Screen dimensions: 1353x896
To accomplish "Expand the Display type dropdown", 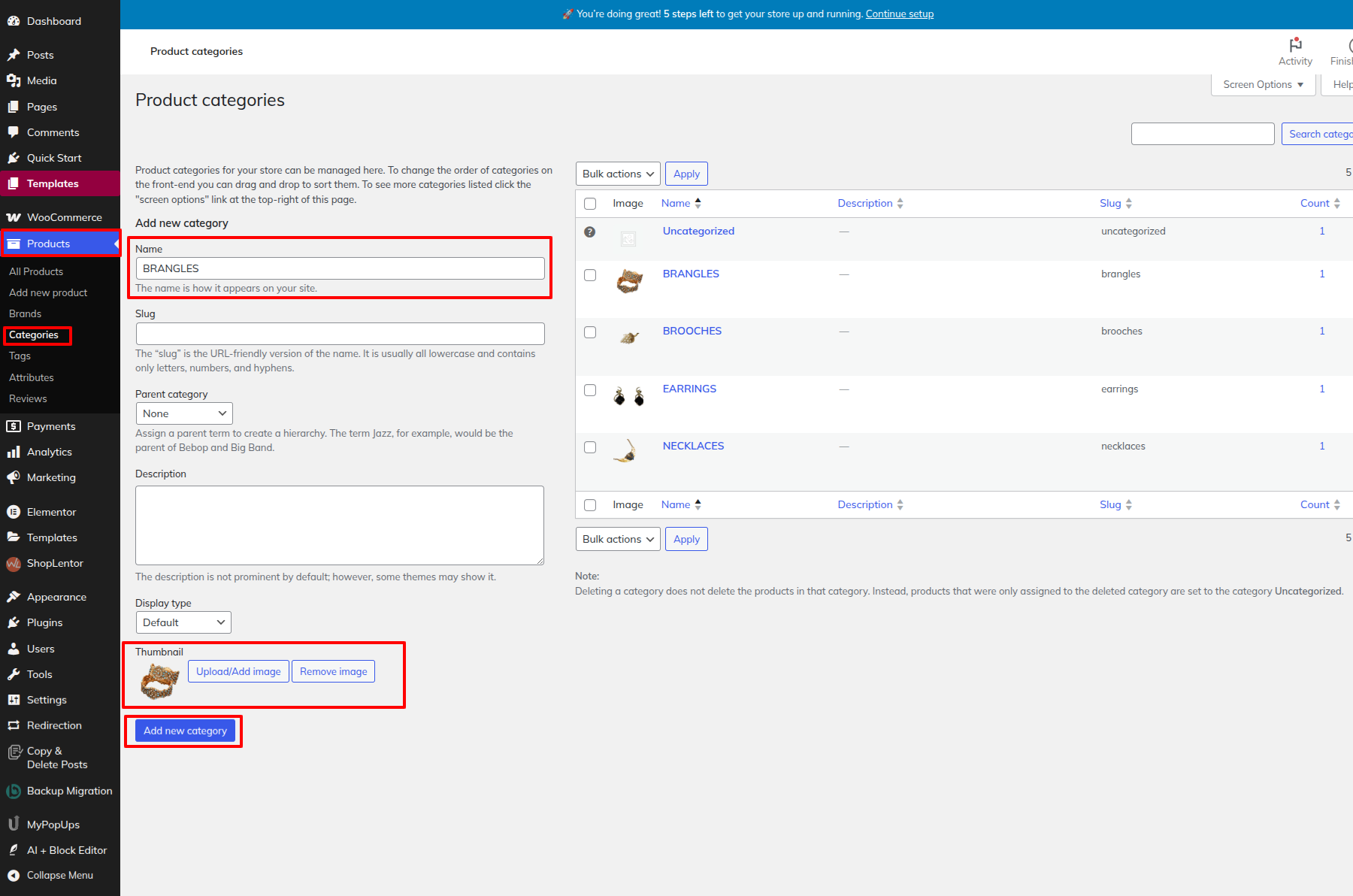I will point(183,622).
